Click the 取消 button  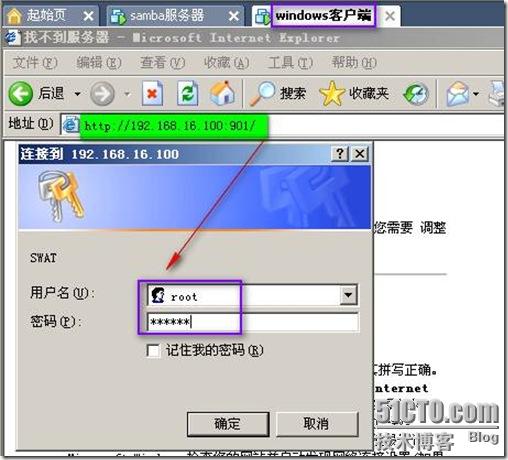317,424
